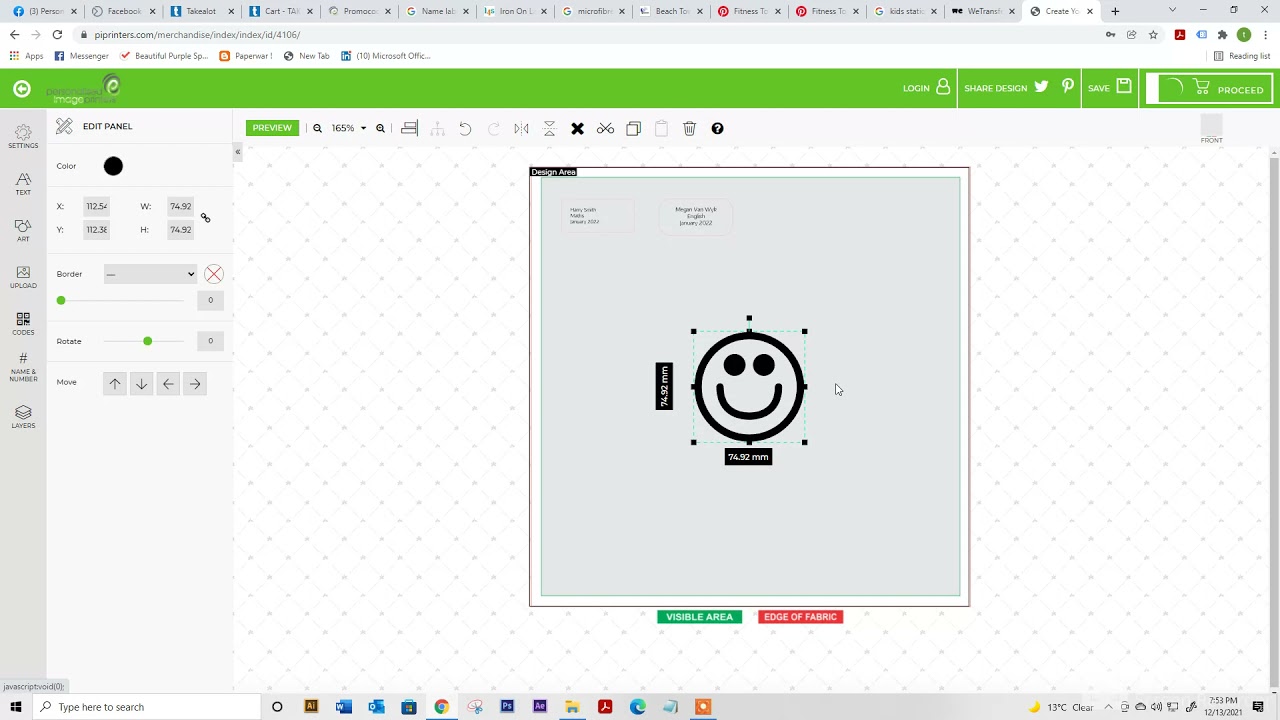Open the black Color swatch
This screenshot has width=1280, height=720.
point(113,166)
